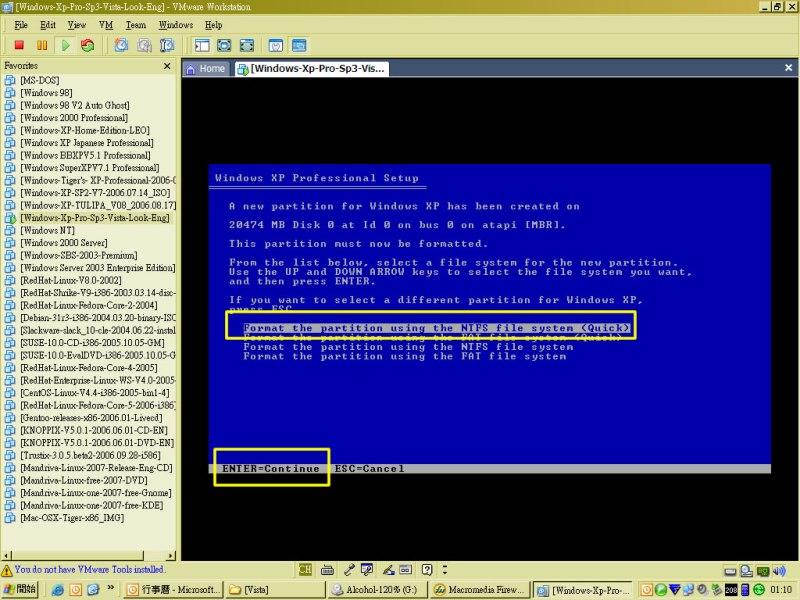Expand the quick launch overflow chevron
800x600 pixels.
coord(111,588)
